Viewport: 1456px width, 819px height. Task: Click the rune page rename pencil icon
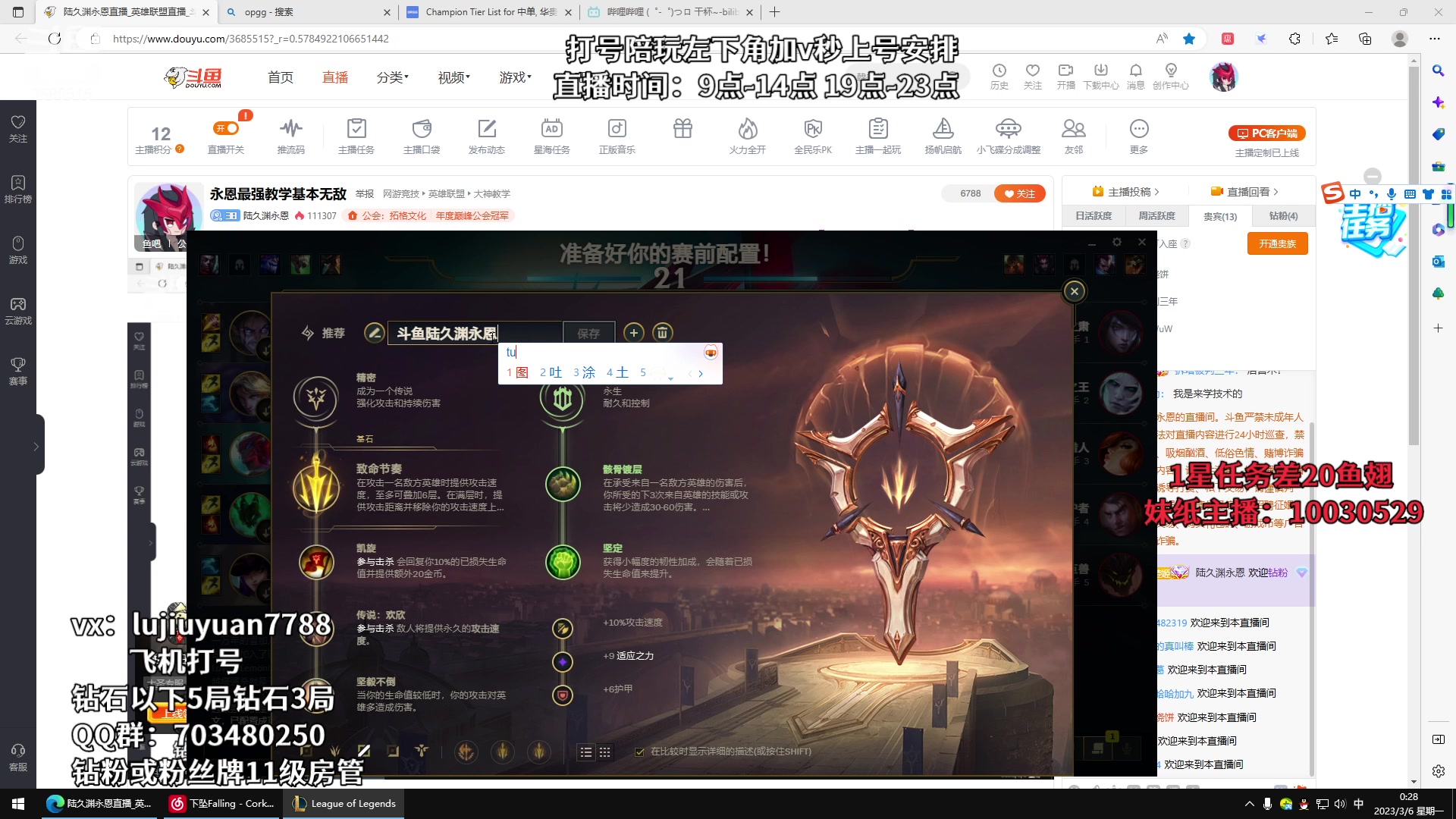coord(374,332)
